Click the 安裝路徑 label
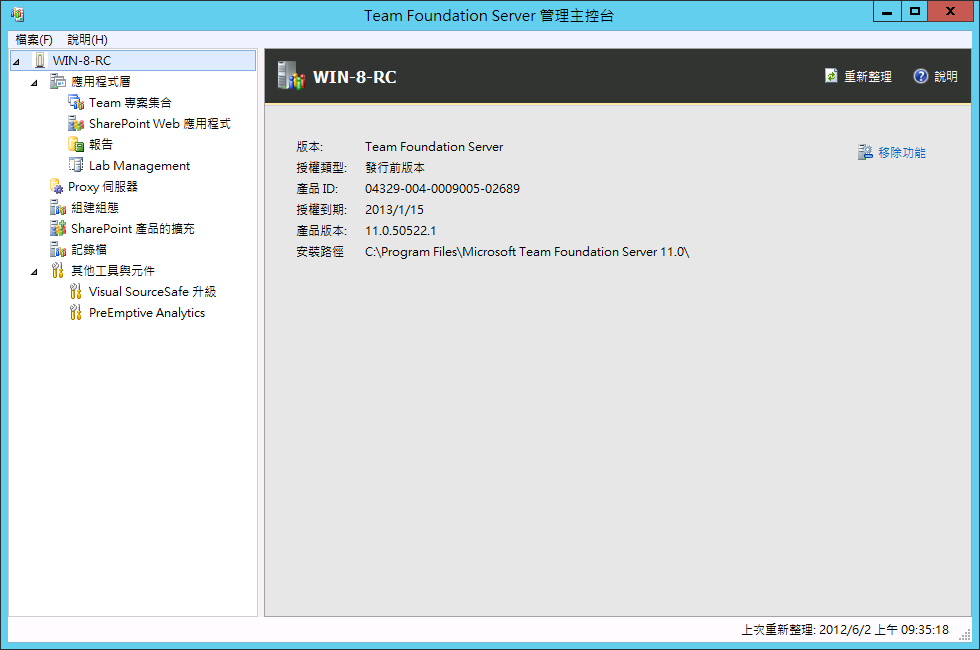Screen dimensions: 980x650 (x=320, y=252)
